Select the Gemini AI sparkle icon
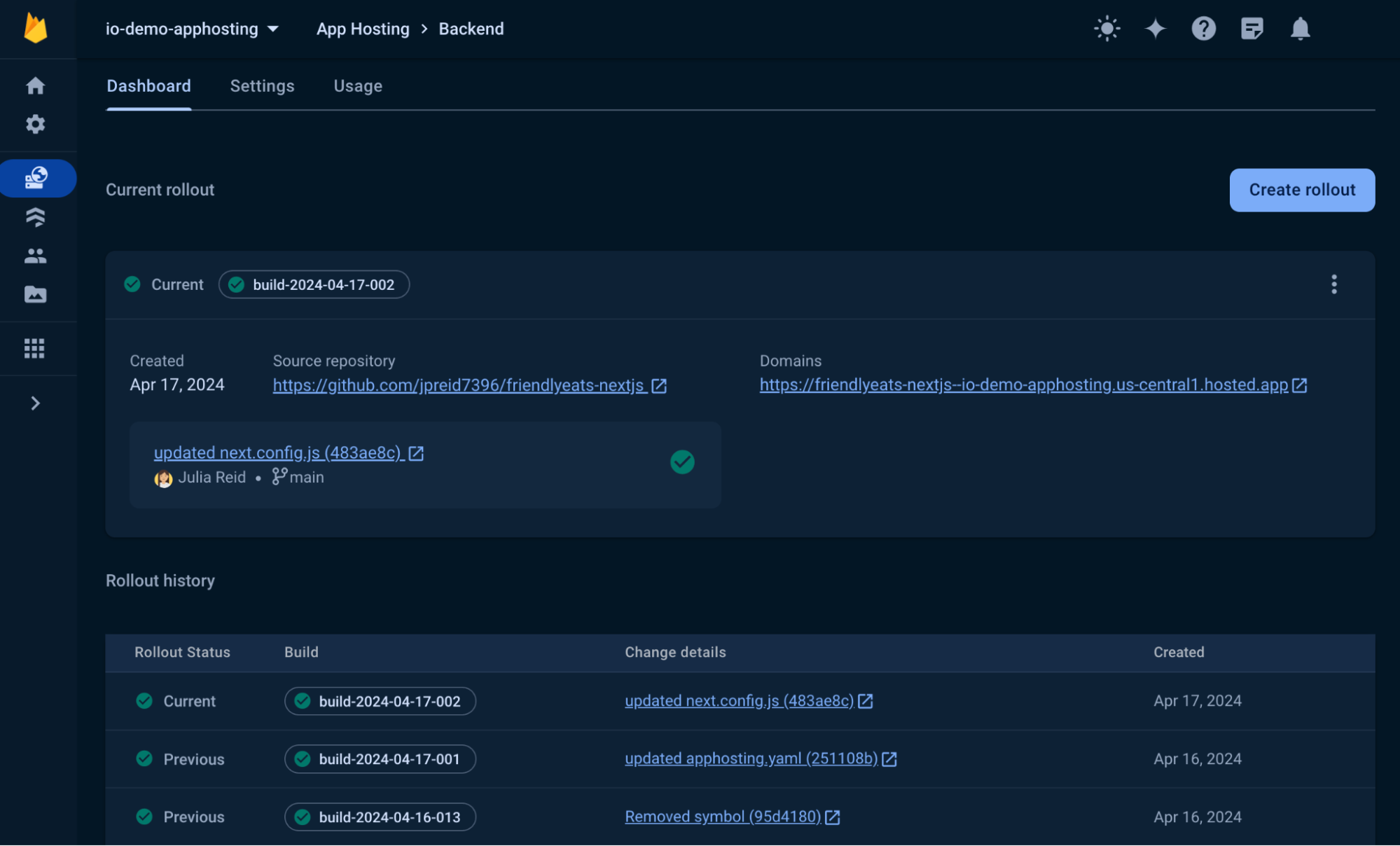Screen dimensions: 1400x846 pos(1156,27)
